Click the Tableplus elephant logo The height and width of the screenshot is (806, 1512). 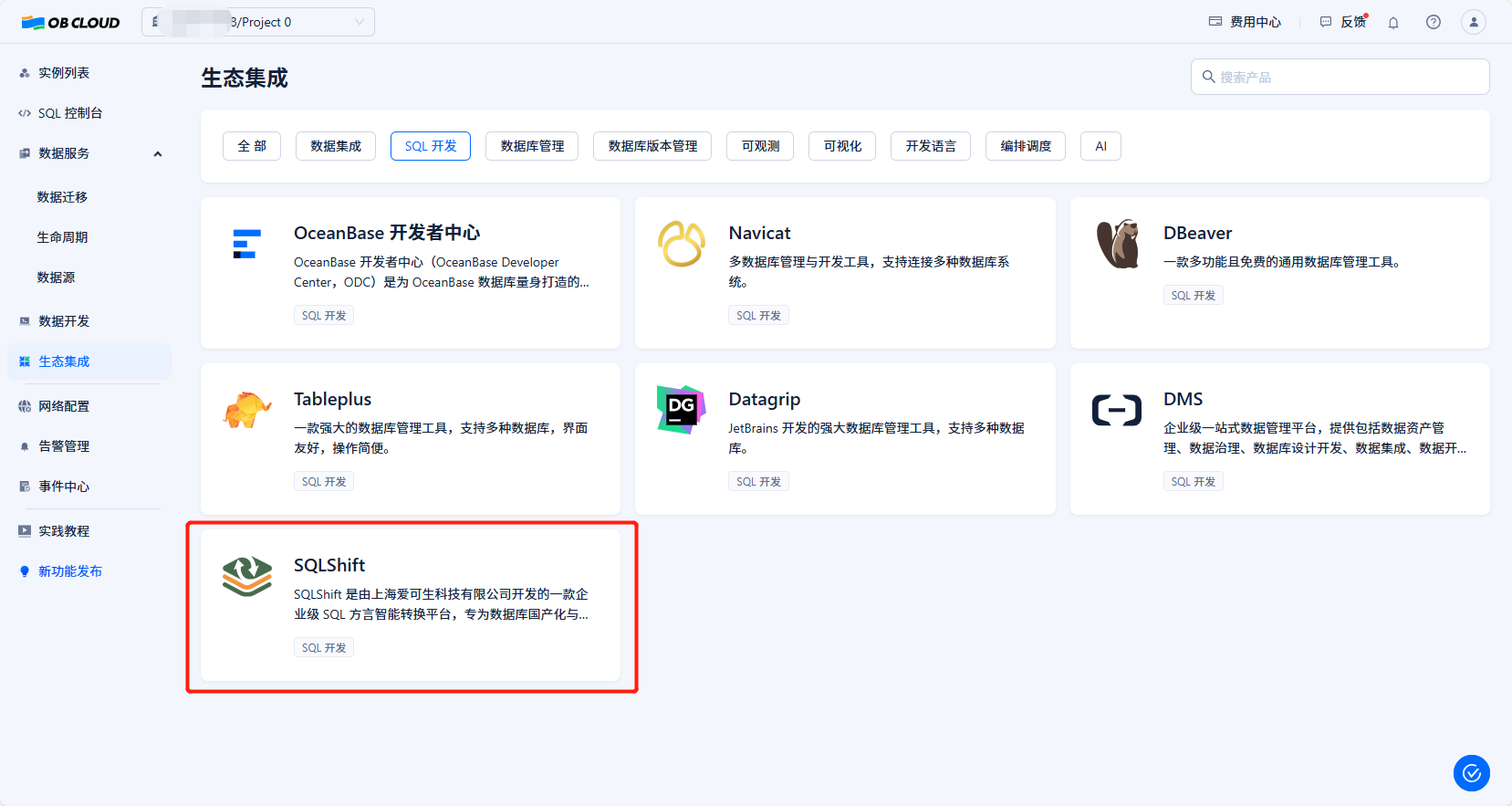(x=247, y=410)
